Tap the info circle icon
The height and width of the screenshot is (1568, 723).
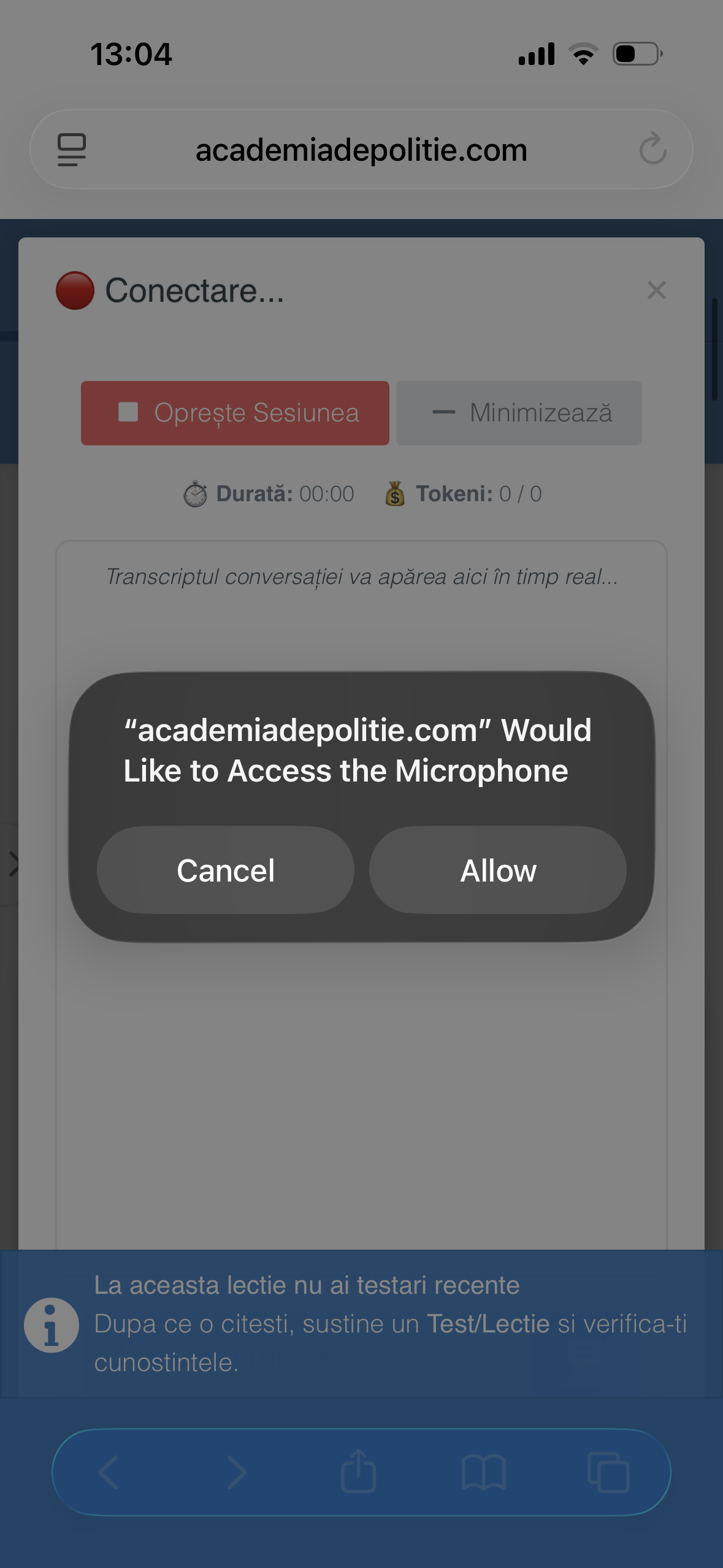[52, 1325]
